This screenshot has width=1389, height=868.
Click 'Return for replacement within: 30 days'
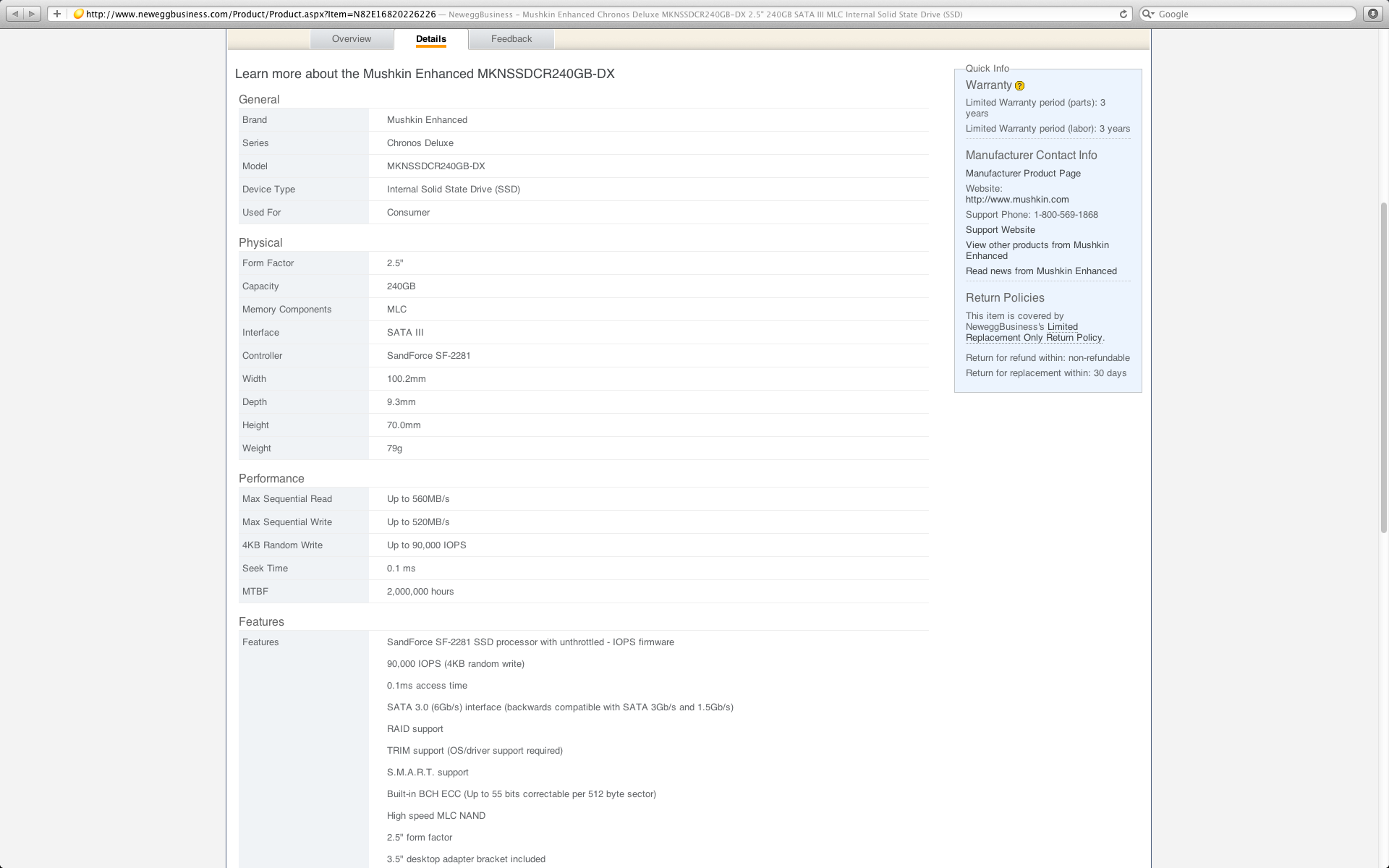pos(1046,373)
